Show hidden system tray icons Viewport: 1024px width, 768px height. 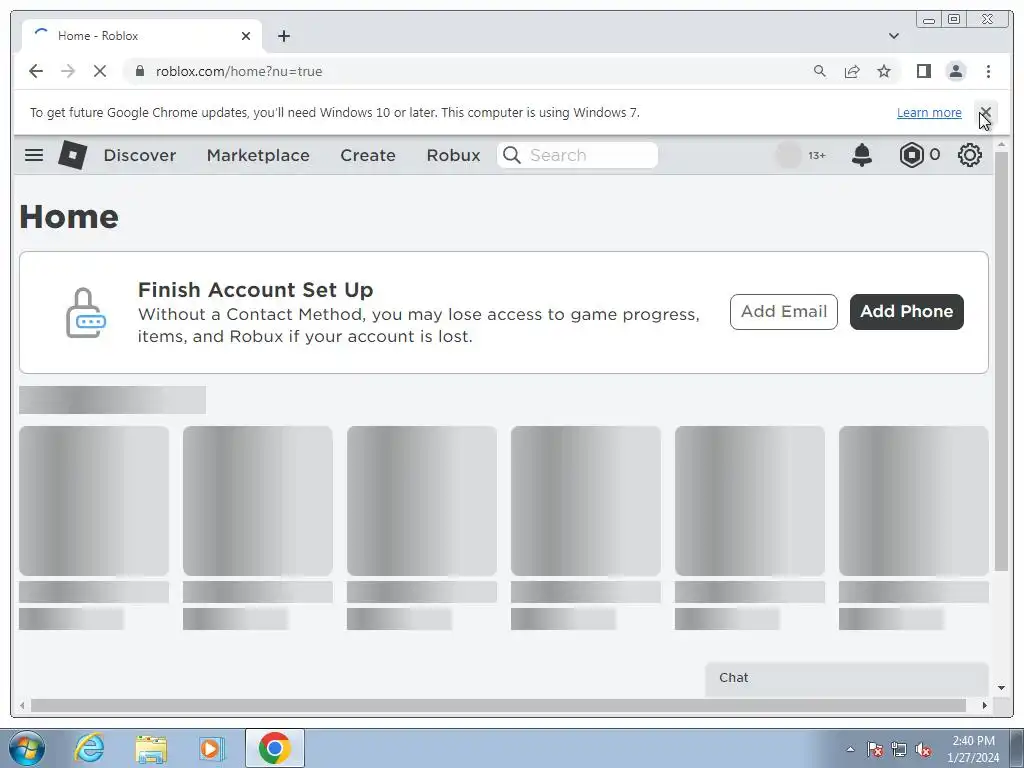pyautogui.click(x=850, y=749)
